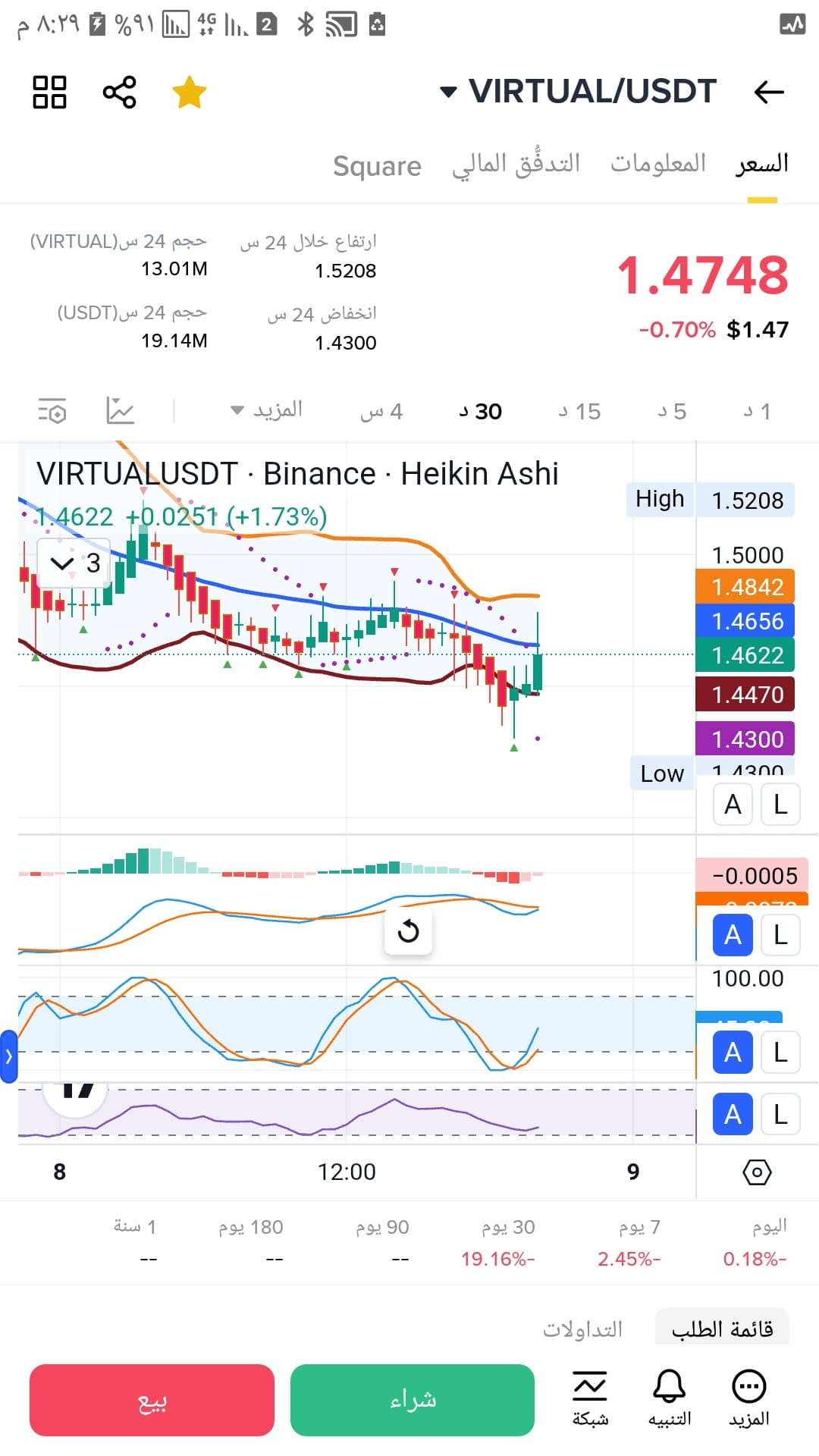Open the chart axis settings hexagon icon
The height and width of the screenshot is (1456, 819).
(757, 1172)
